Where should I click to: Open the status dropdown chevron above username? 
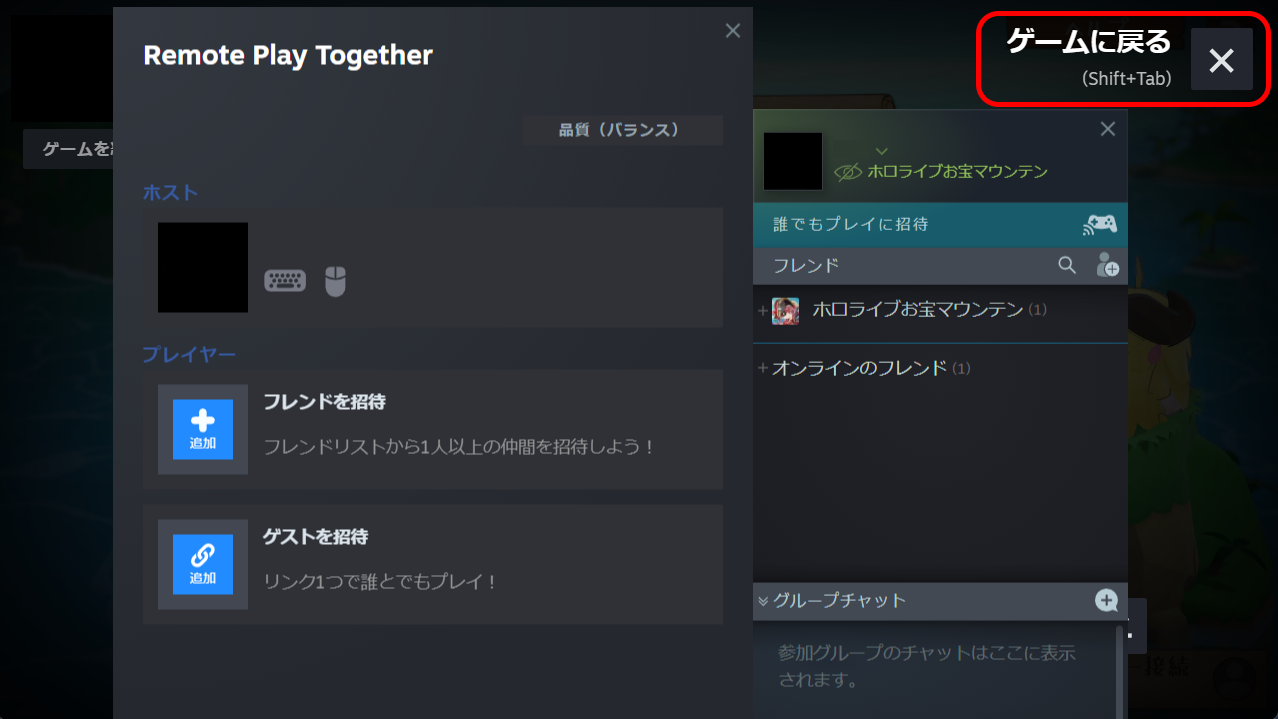(881, 151)
